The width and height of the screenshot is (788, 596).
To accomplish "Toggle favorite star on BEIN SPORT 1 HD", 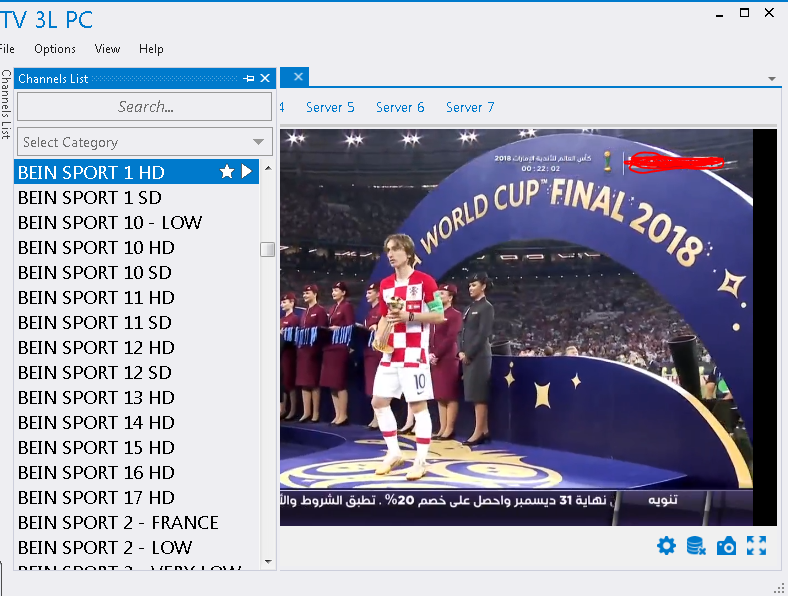I will coord(227,172).
